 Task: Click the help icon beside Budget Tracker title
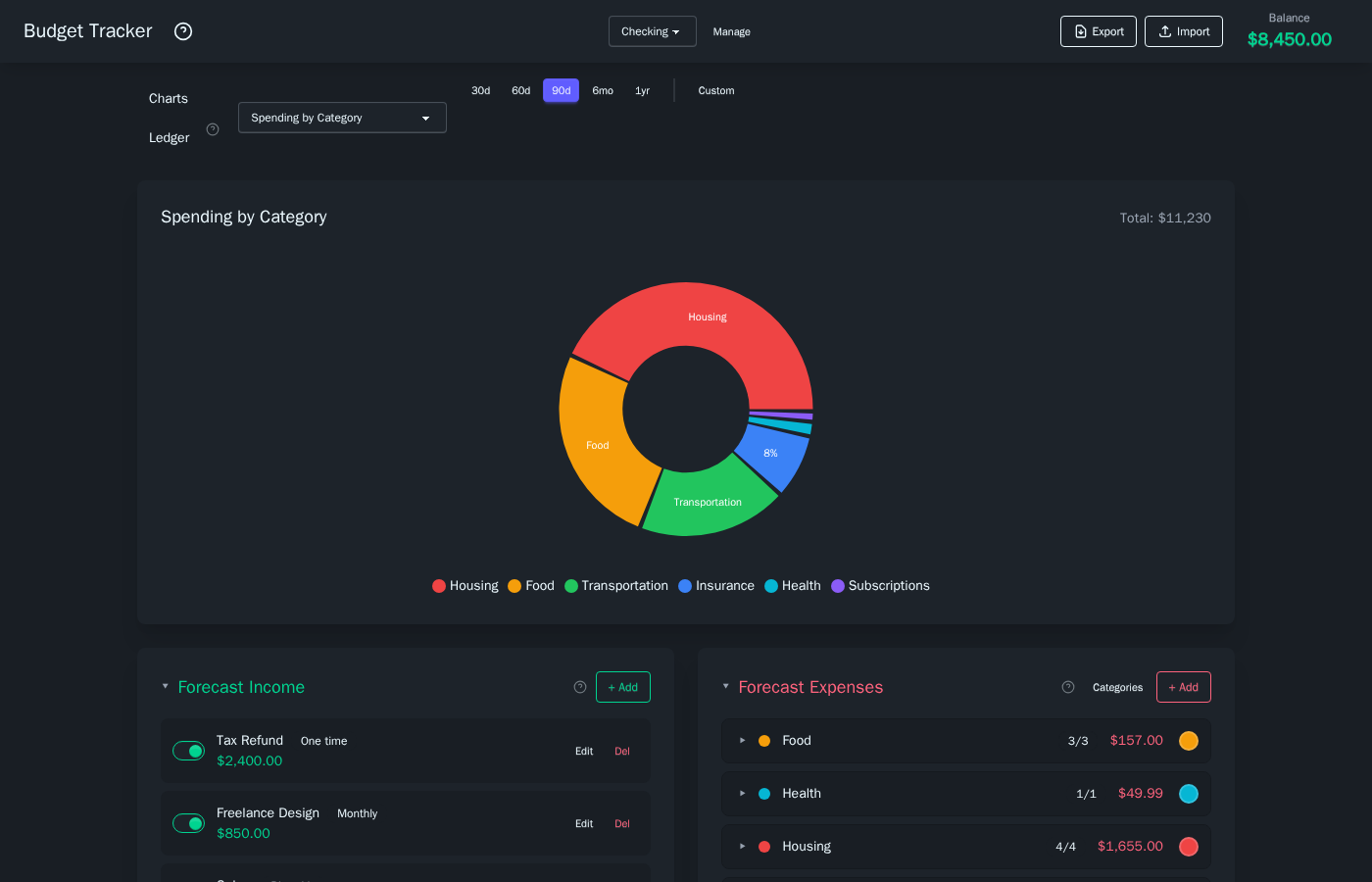pyautogui.click(x=183, y=31)
